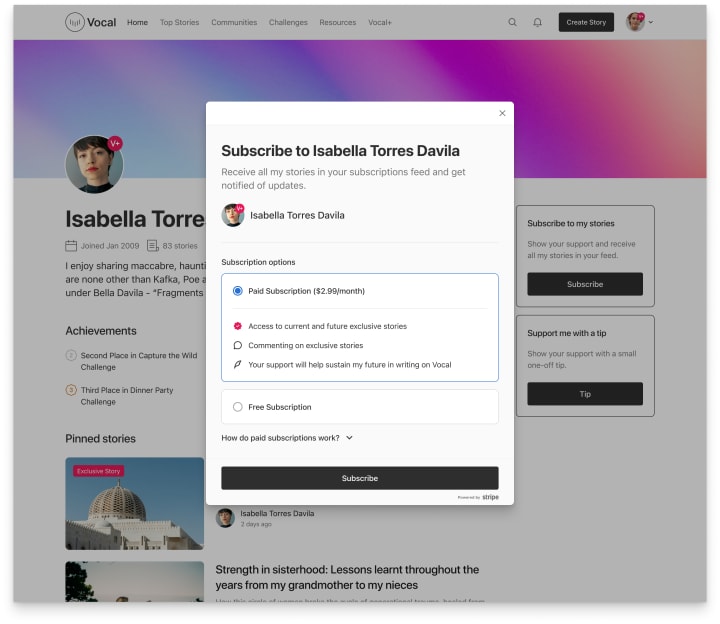Click the Joined date calendar icon

[x=71, y=246]
